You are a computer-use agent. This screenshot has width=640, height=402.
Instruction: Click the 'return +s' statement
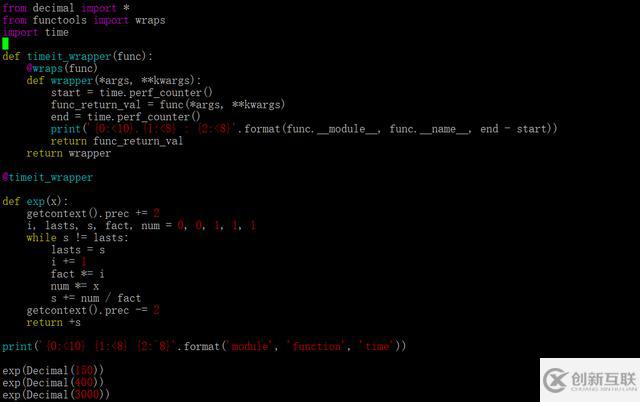tap(53, 323)
